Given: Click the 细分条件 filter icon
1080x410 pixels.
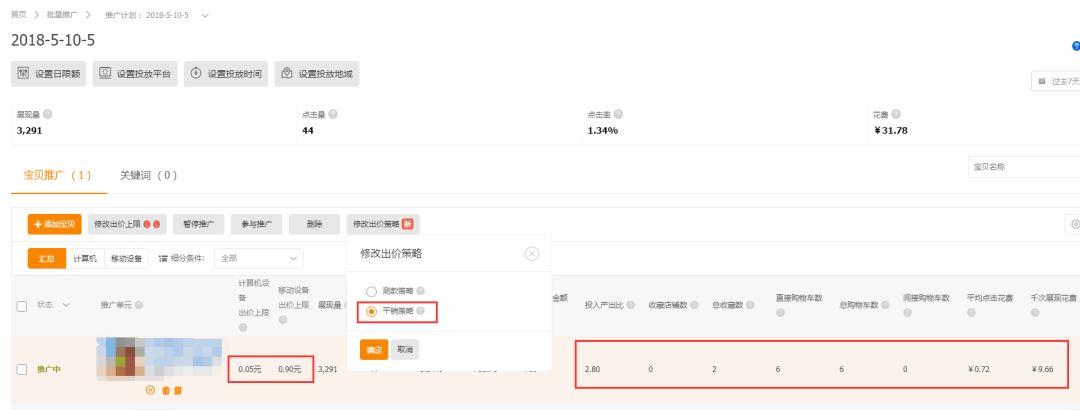Looking at the screenshot, I should click(x=163, y=258).
